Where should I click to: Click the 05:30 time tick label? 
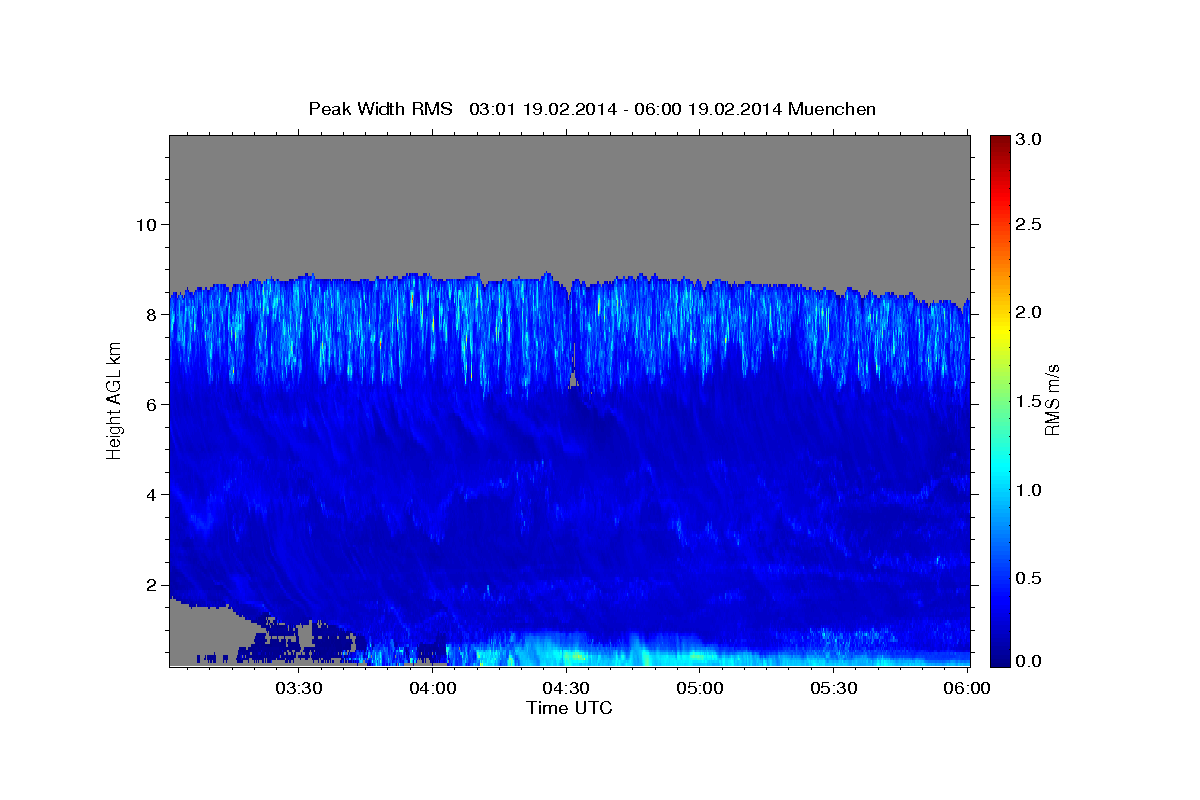point(833,688)
